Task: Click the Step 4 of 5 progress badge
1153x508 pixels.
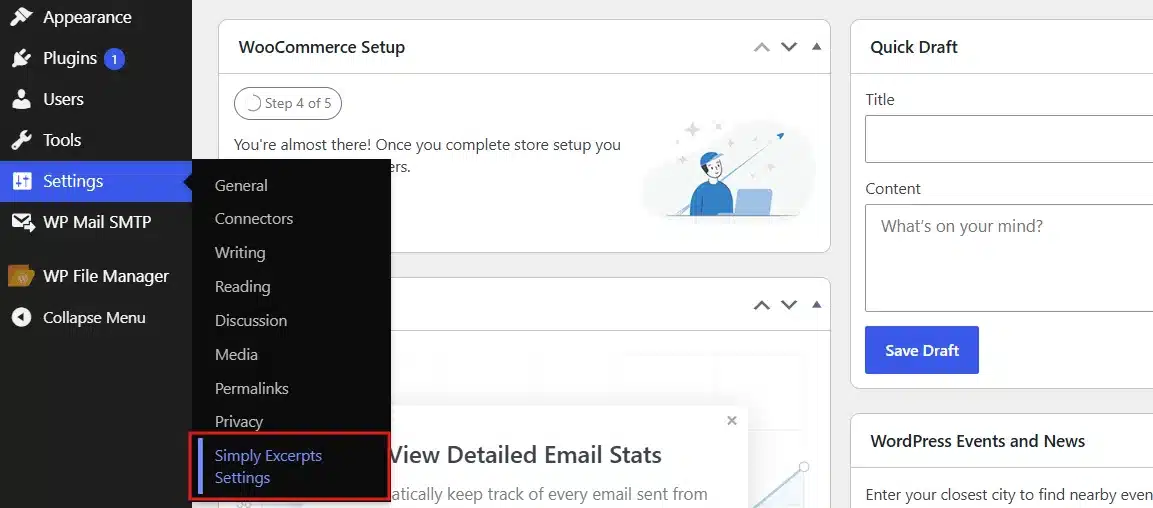Action: [288, 104]
